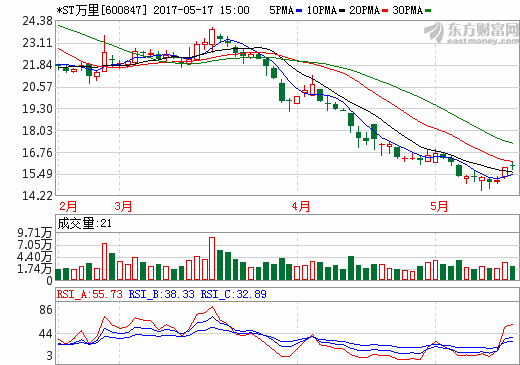The width and height of the screenshot is (520, 365).
Task: Click the 30PMA green legend swatch
Action: [x=428, y=11]
